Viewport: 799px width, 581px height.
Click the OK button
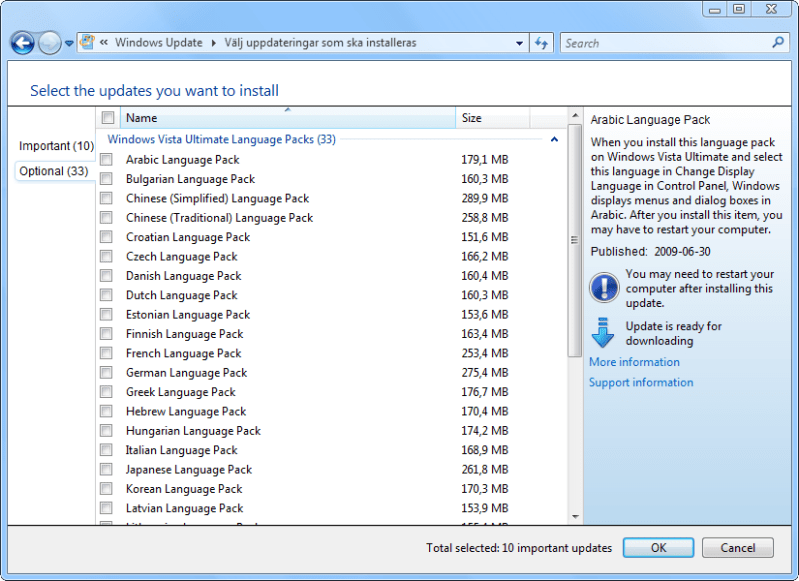pos(658,548)
